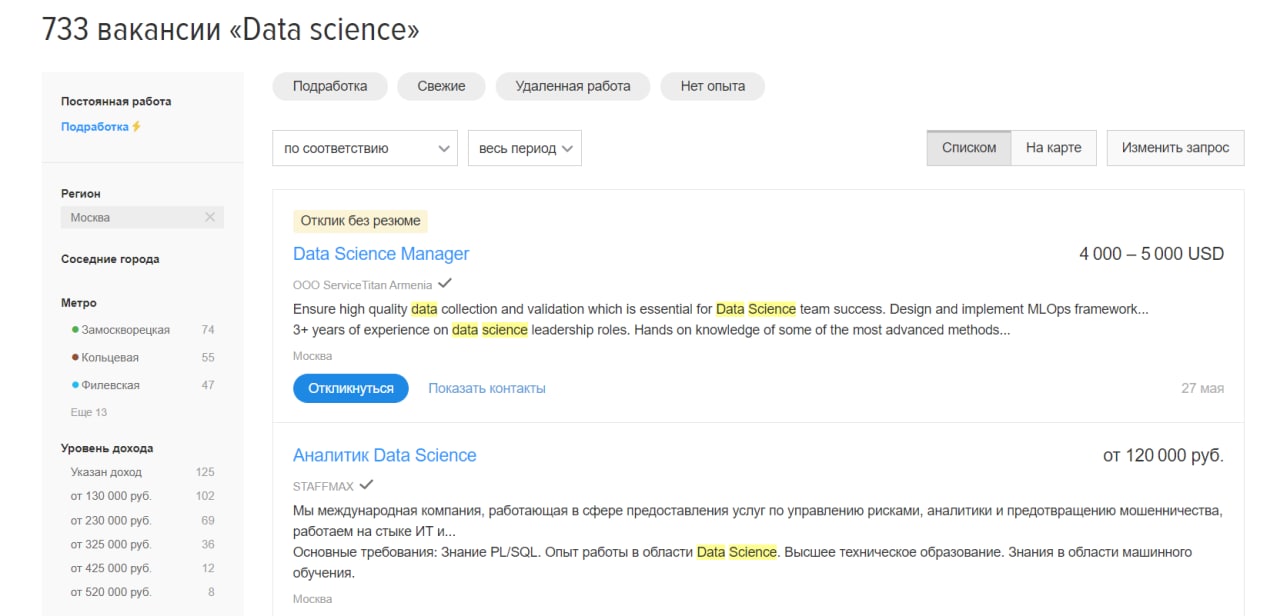Viewport: 1280px width, 616px height.
Task: Click the lightning icon next to Подработка
Action: pyautogui.click(x=137, y=127)
